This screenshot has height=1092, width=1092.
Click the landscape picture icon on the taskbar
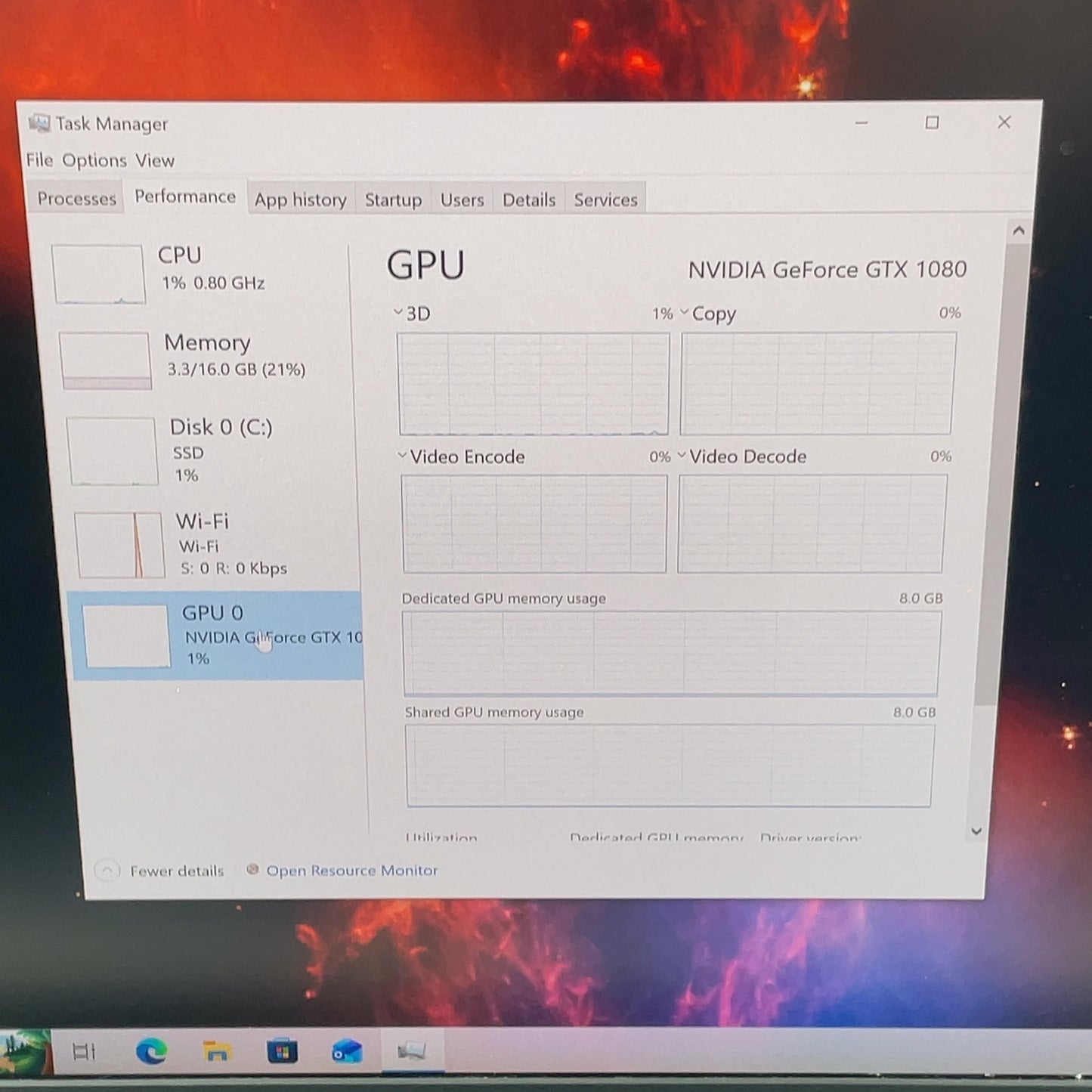coord(24,1051)
